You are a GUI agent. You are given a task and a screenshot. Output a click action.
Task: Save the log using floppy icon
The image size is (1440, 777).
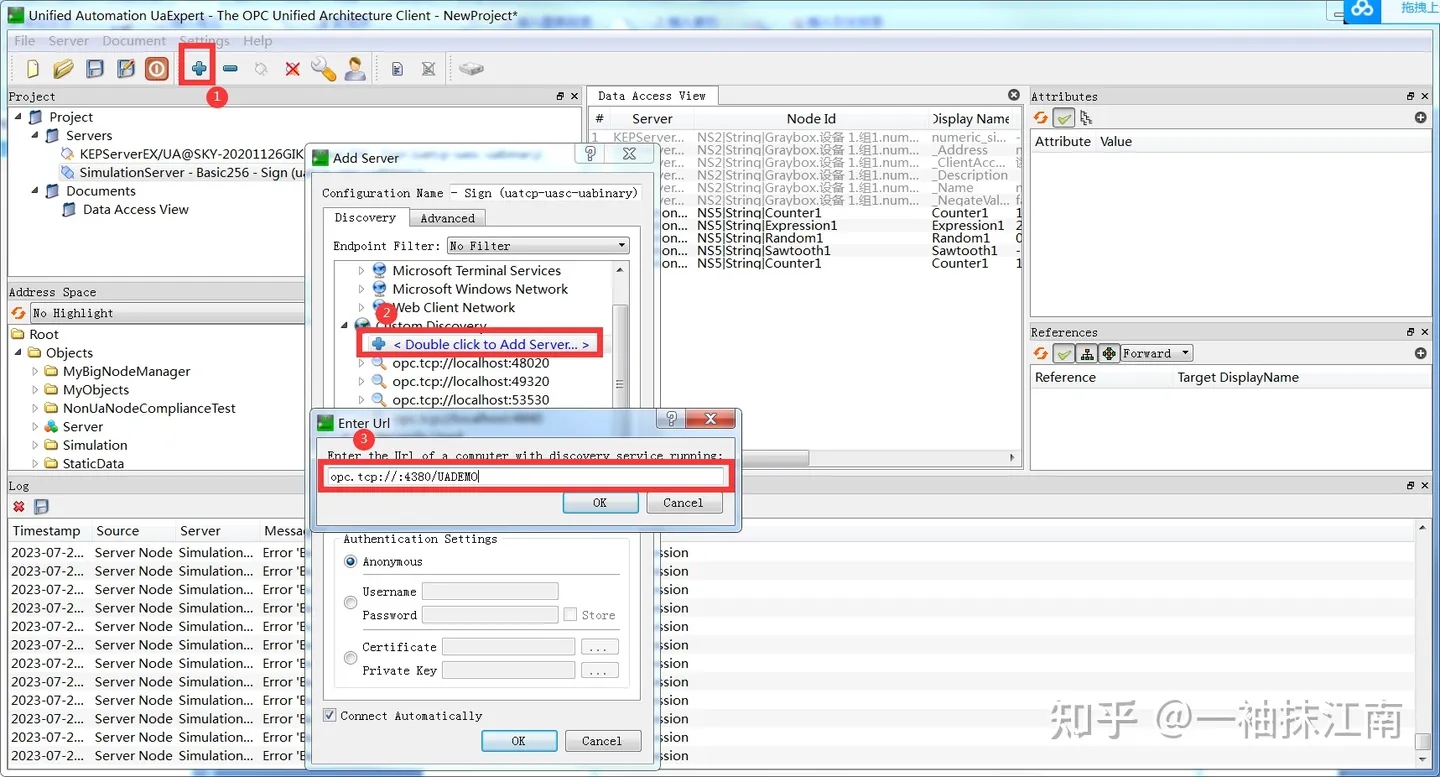coord(41,507)
